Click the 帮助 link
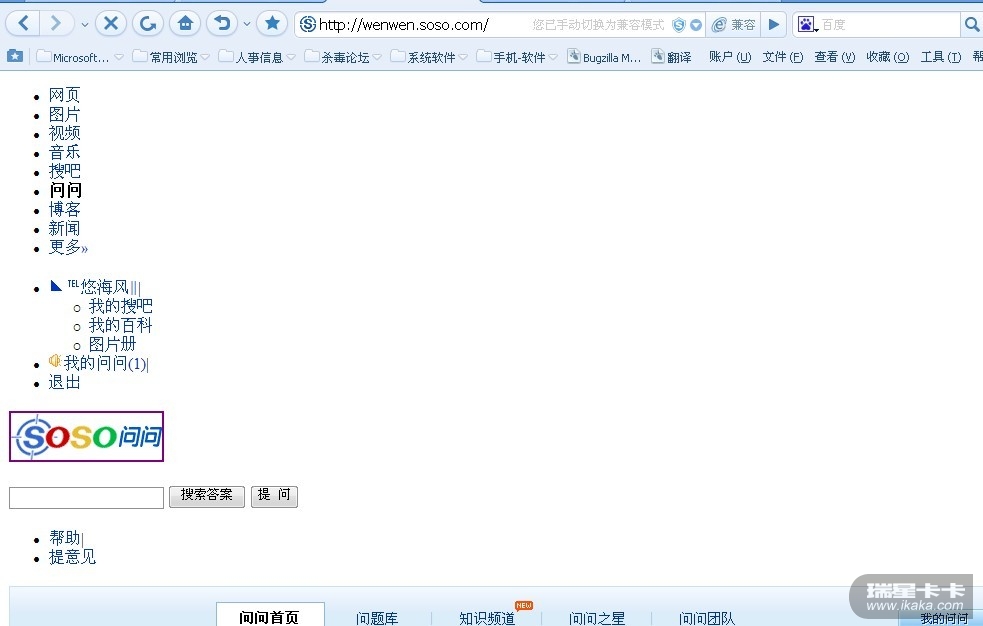 click(65, 538)
